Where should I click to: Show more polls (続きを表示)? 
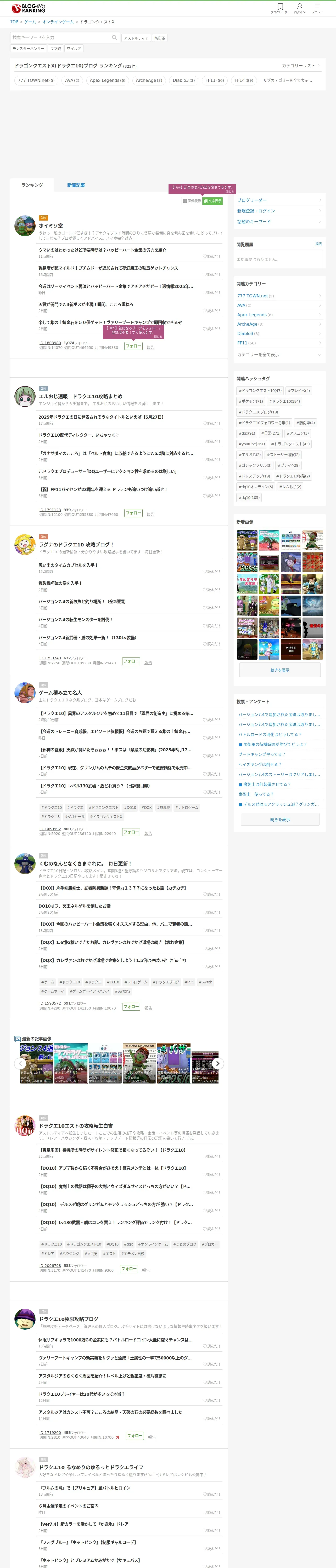[x=280, y=820]
